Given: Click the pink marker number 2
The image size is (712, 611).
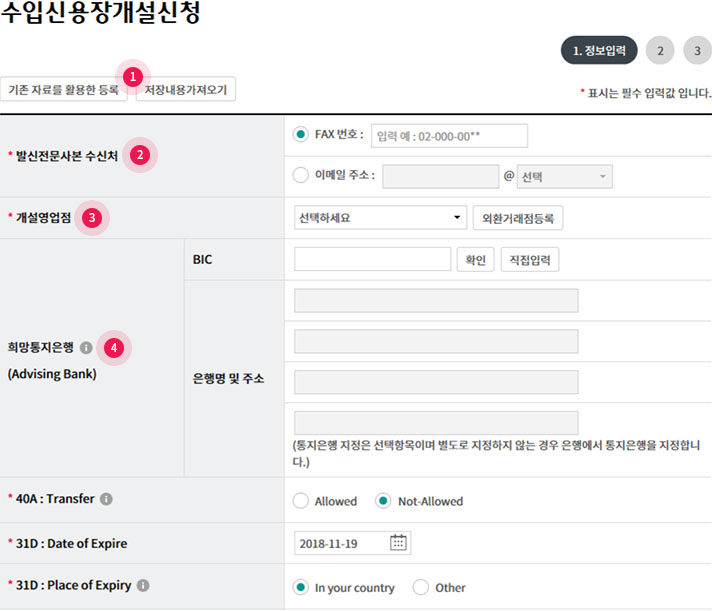Looking at the screenshot, I should (x=140, y=155).
